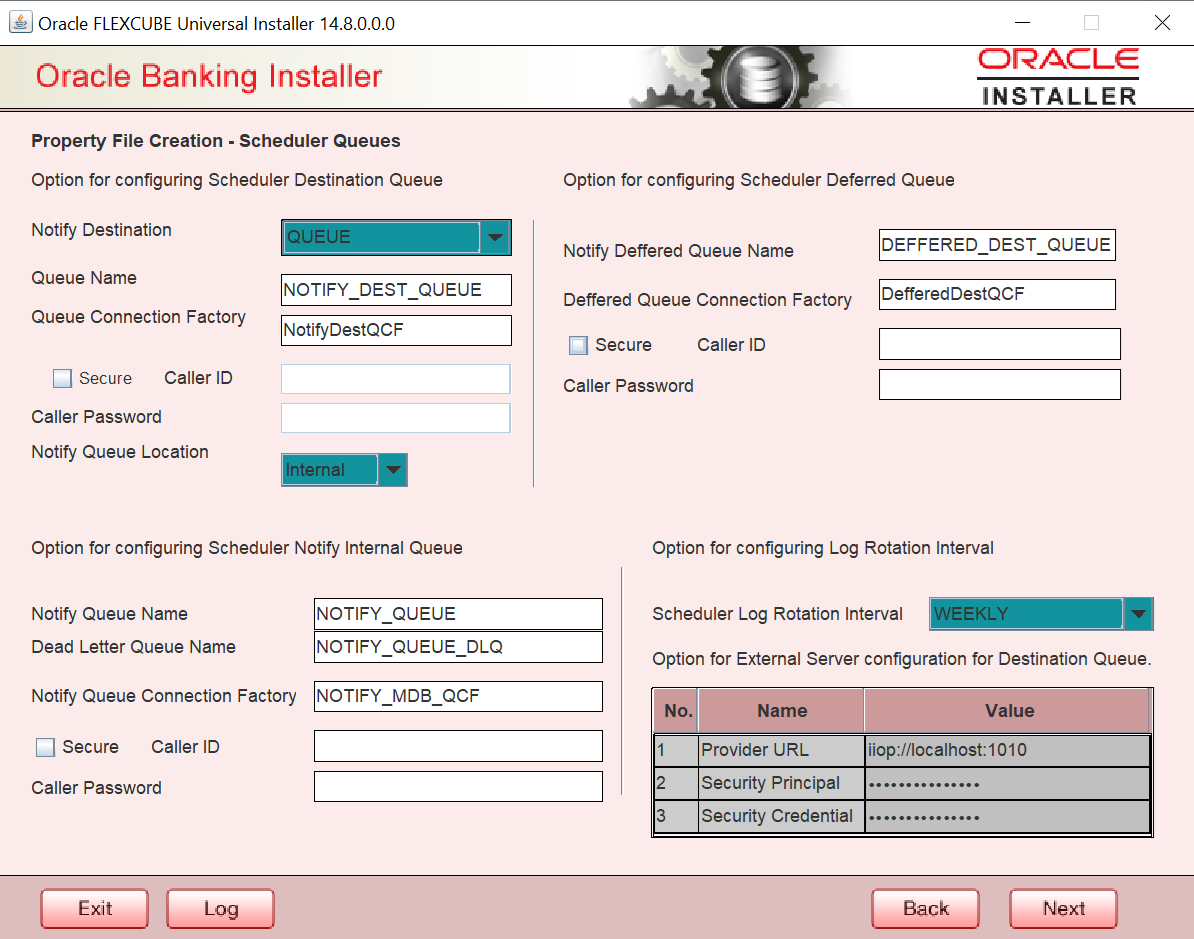Click the Security Principal masked value cell
This screenshot has width=1194, height=939.
[1007, 783]
